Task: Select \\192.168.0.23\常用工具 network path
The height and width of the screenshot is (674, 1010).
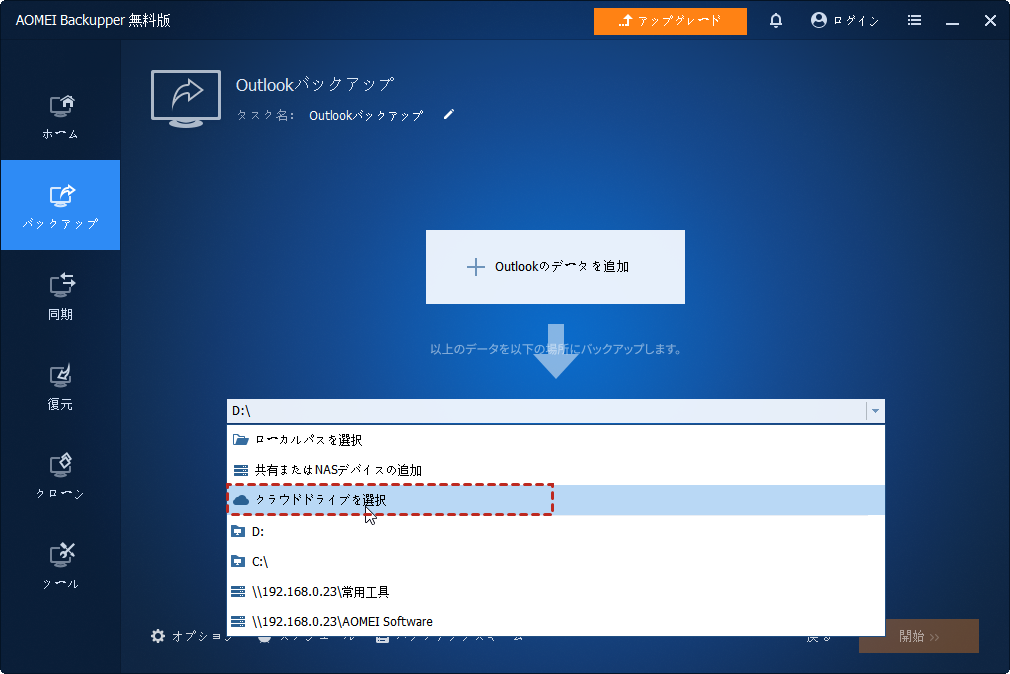Action: [x=556, y=592]
